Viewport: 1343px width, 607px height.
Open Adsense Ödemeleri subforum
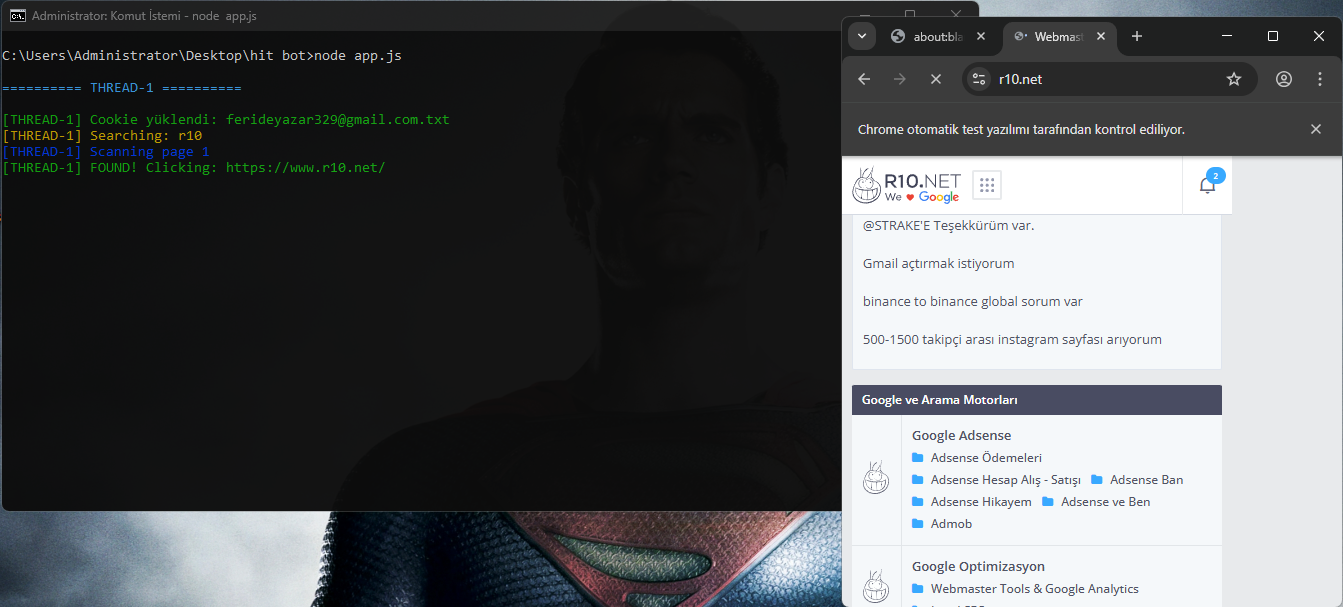986,458
